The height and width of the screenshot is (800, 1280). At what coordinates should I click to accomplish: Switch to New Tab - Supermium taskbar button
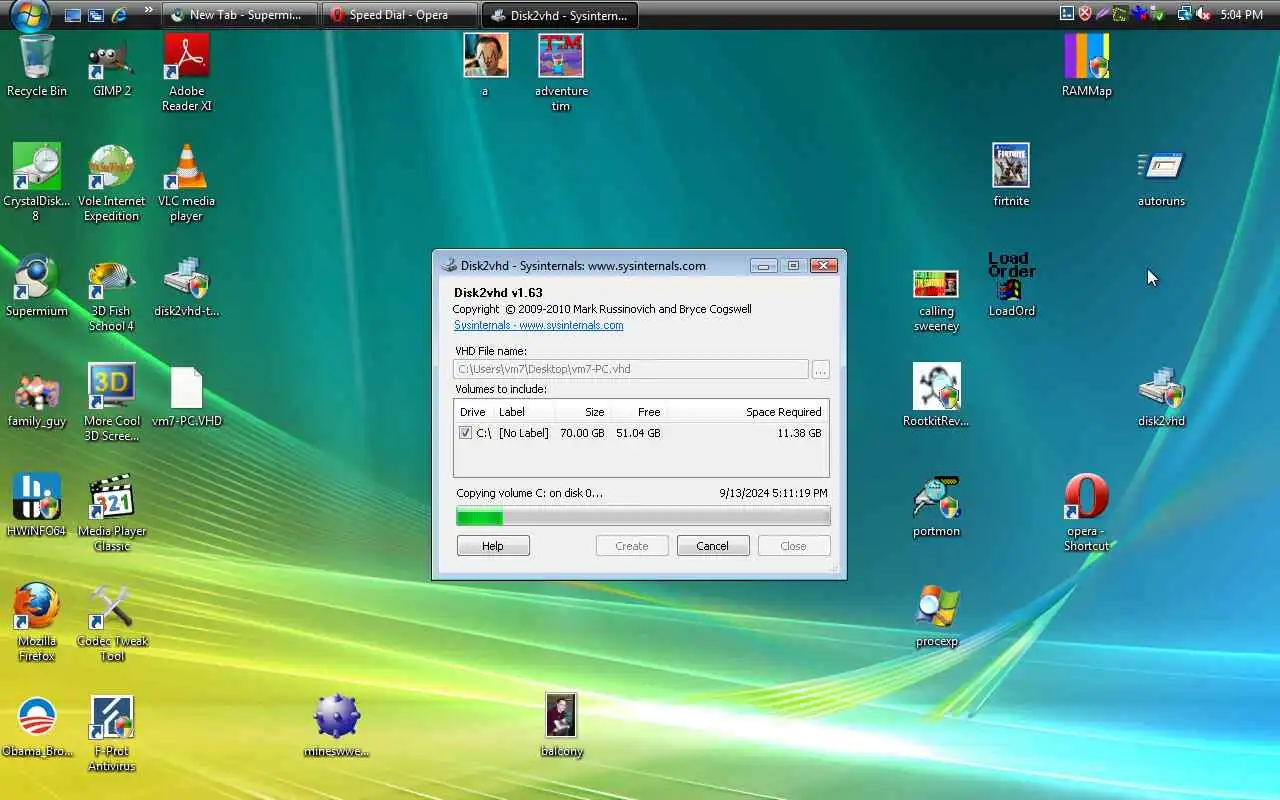point(240,15)
